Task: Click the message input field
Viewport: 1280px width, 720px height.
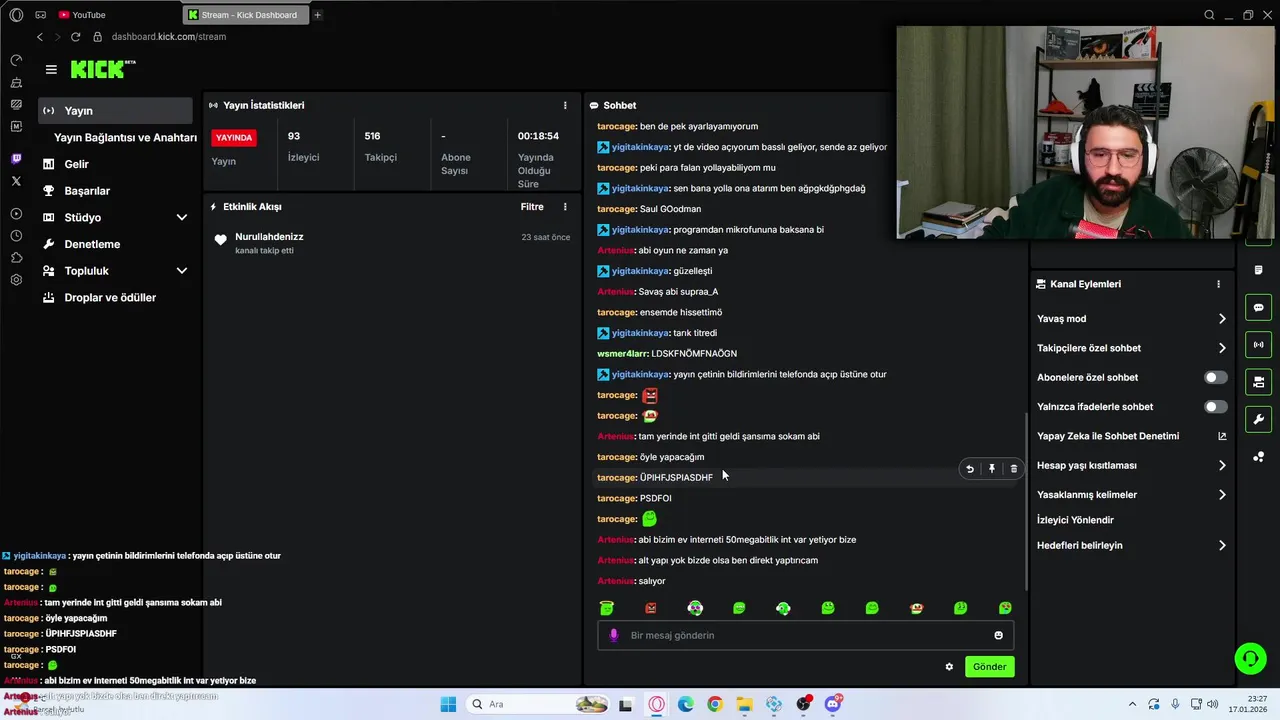Action: coord(805,635)
